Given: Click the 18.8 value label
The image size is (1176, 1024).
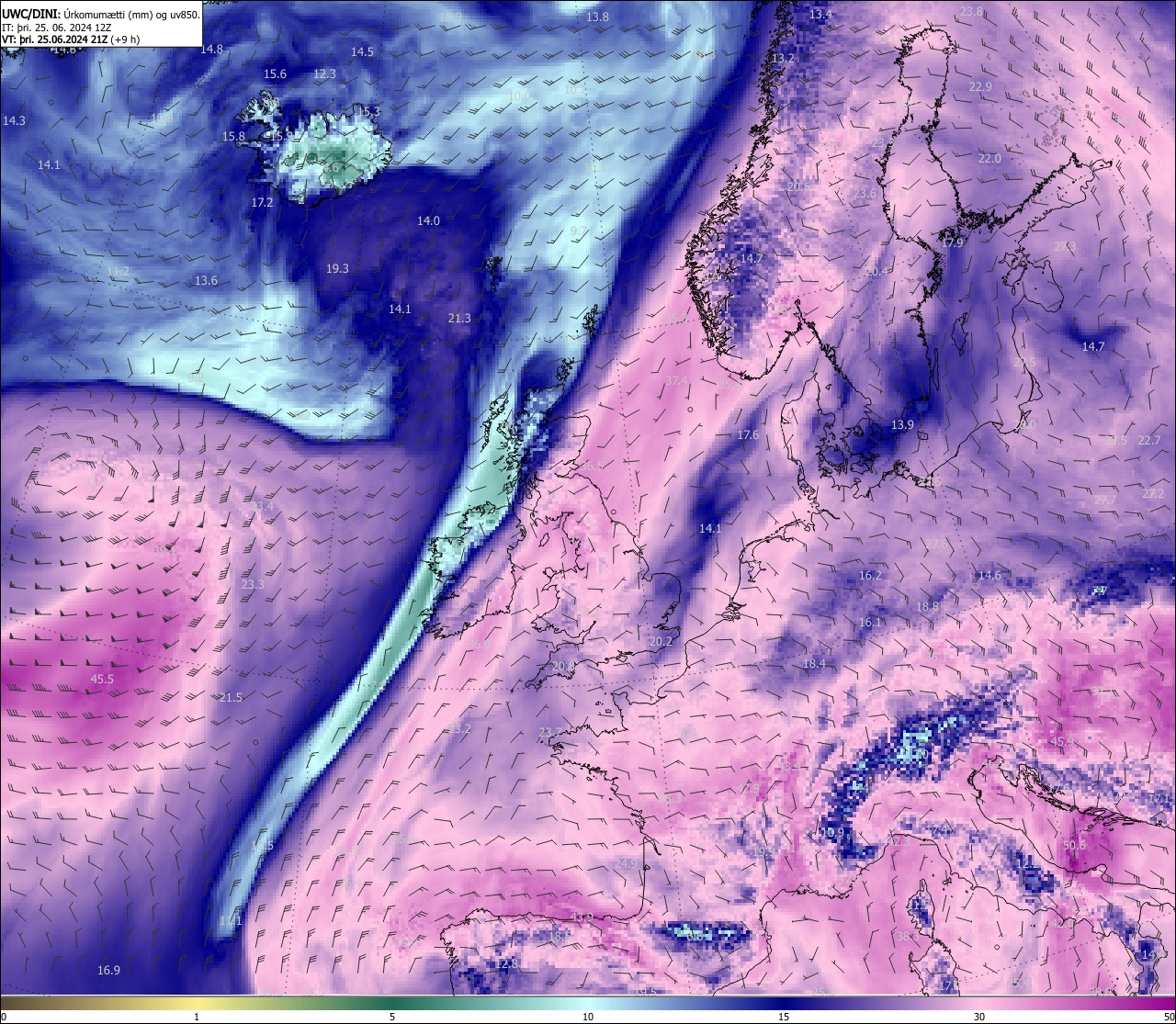Looking at the screenshot, I should tap(927, 607).
